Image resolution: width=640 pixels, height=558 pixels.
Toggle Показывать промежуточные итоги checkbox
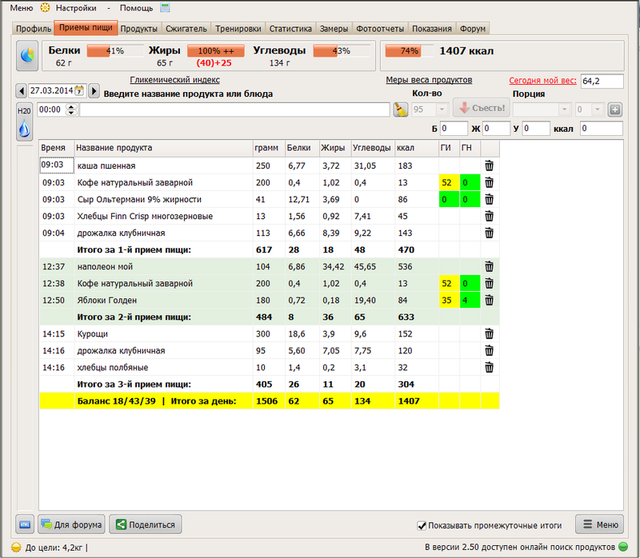coord(422,525)
